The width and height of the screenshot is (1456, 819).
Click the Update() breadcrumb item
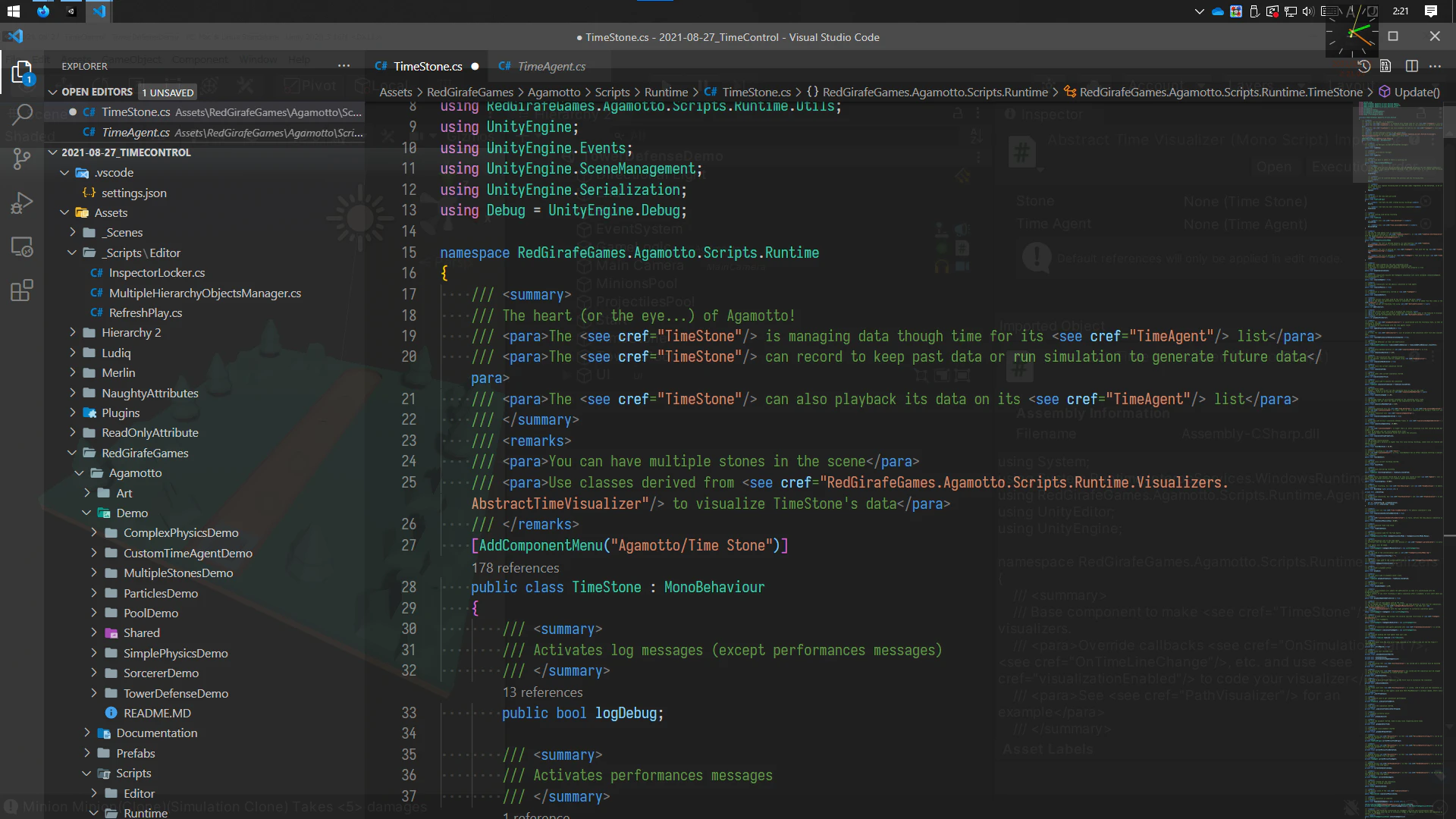[1409, 92]
